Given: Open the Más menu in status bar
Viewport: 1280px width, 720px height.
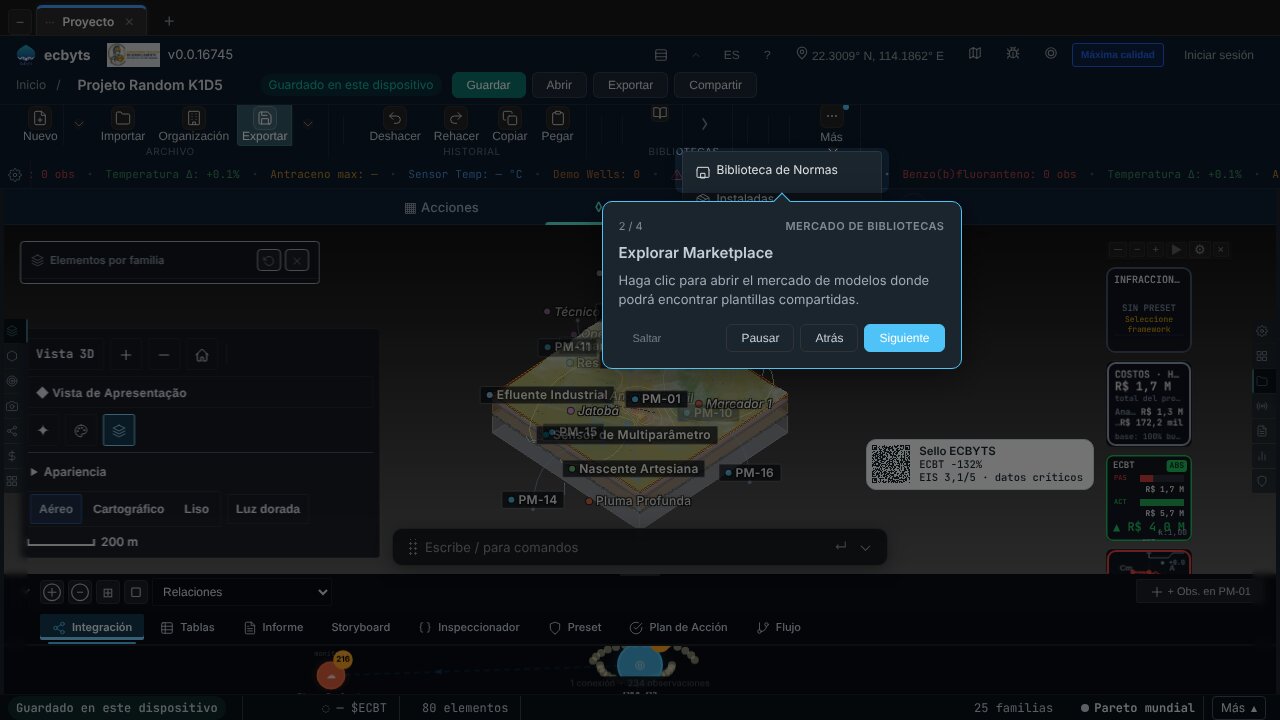Looking at the screenshot, I should tap(1239, 708).
